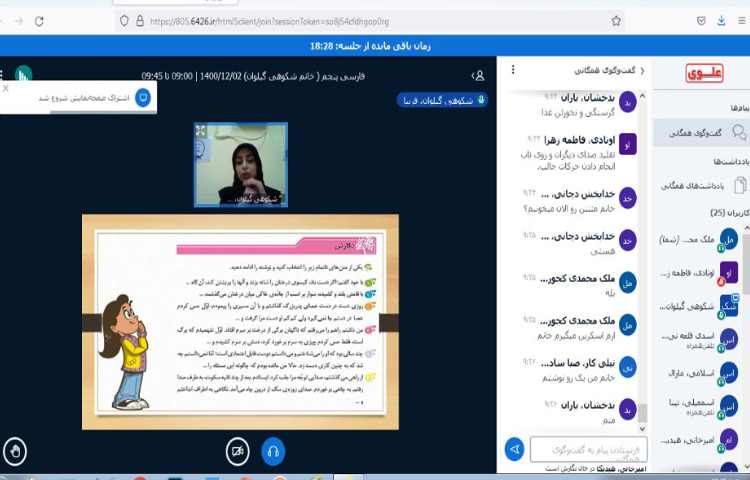Click the علوی logo

click(704, 74)
